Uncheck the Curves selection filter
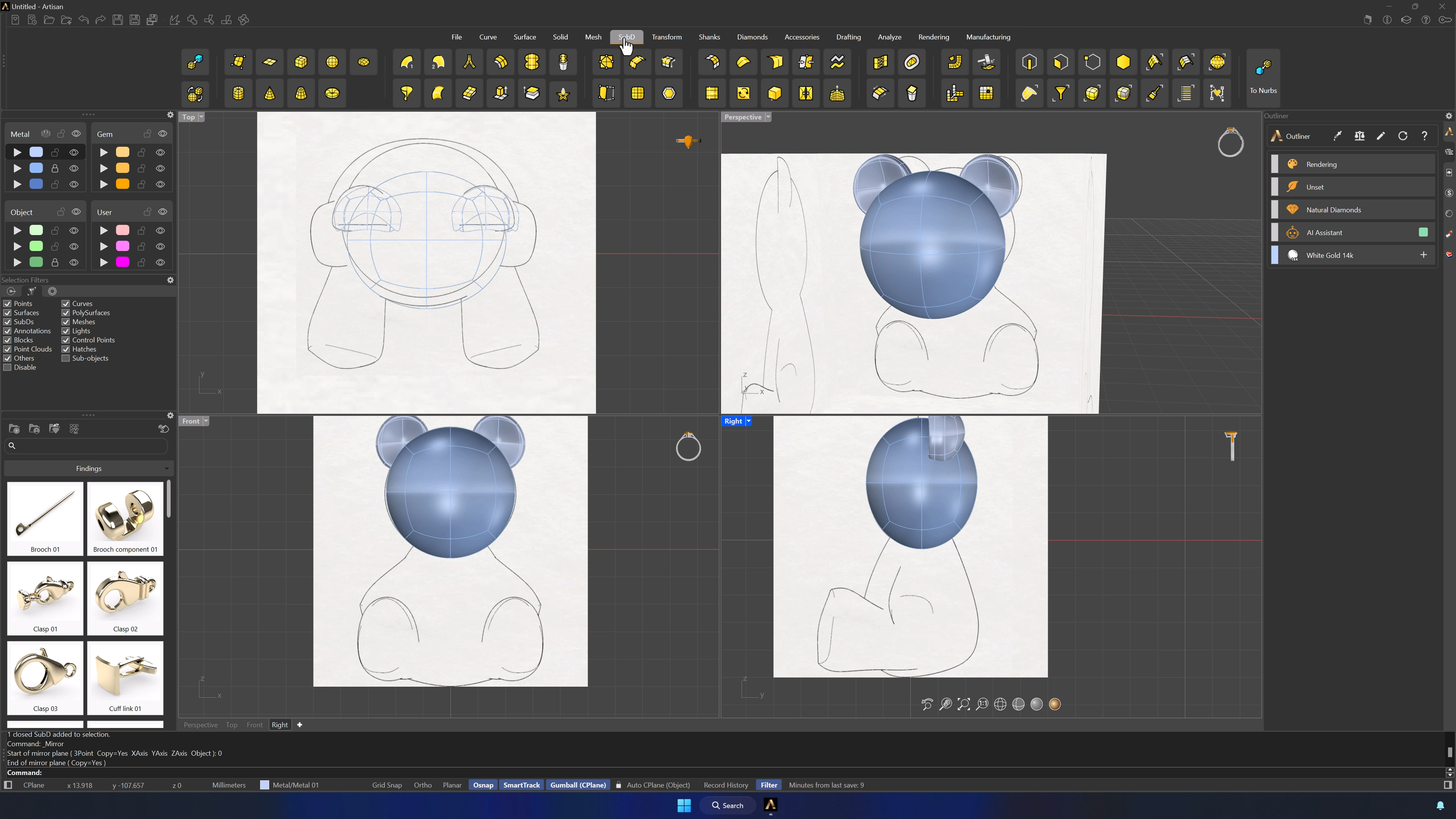Image resolution: width=1456 pixels, height=819 pixels. tap(66, 303)
